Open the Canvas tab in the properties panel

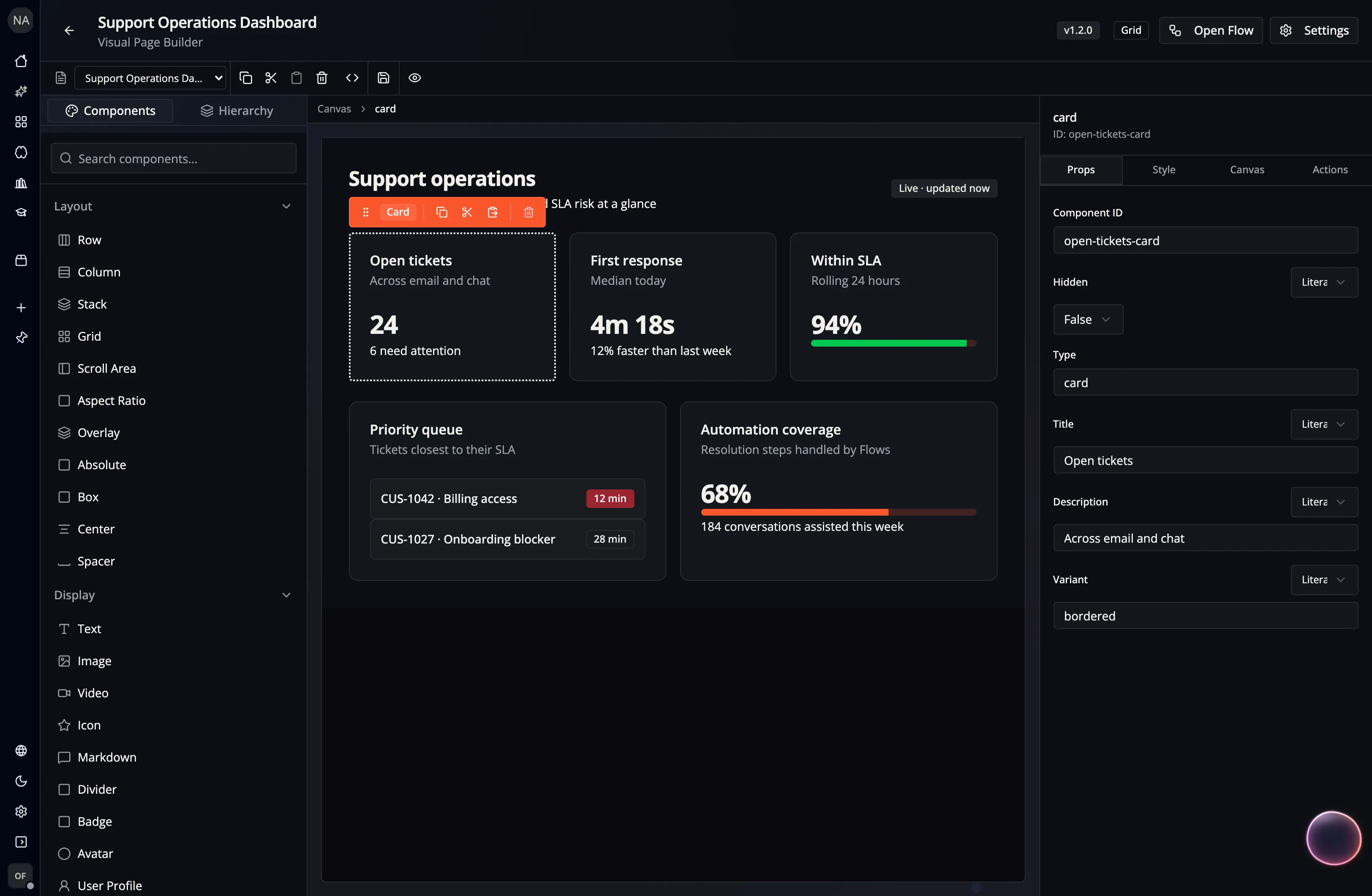[x=1246, y=169]
